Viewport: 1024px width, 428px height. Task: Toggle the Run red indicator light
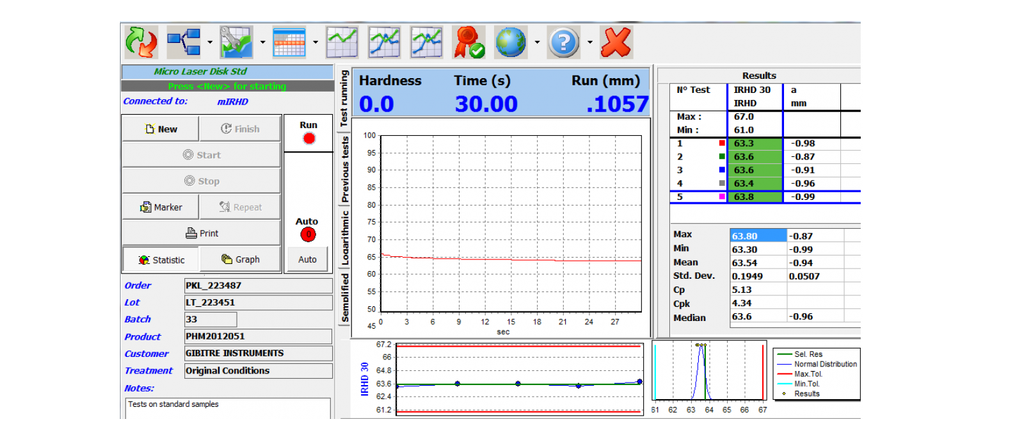coord(308,139)
